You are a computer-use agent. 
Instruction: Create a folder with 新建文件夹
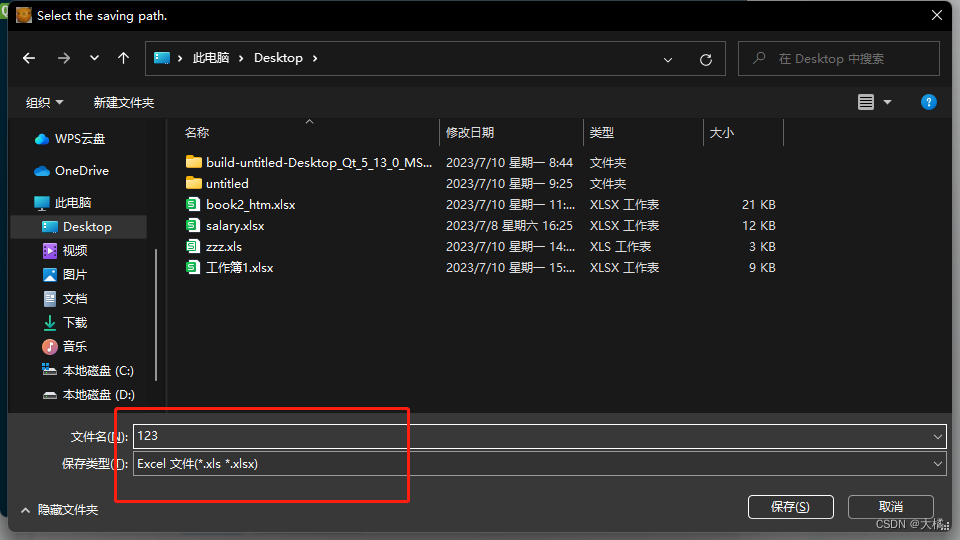point(124,103)
